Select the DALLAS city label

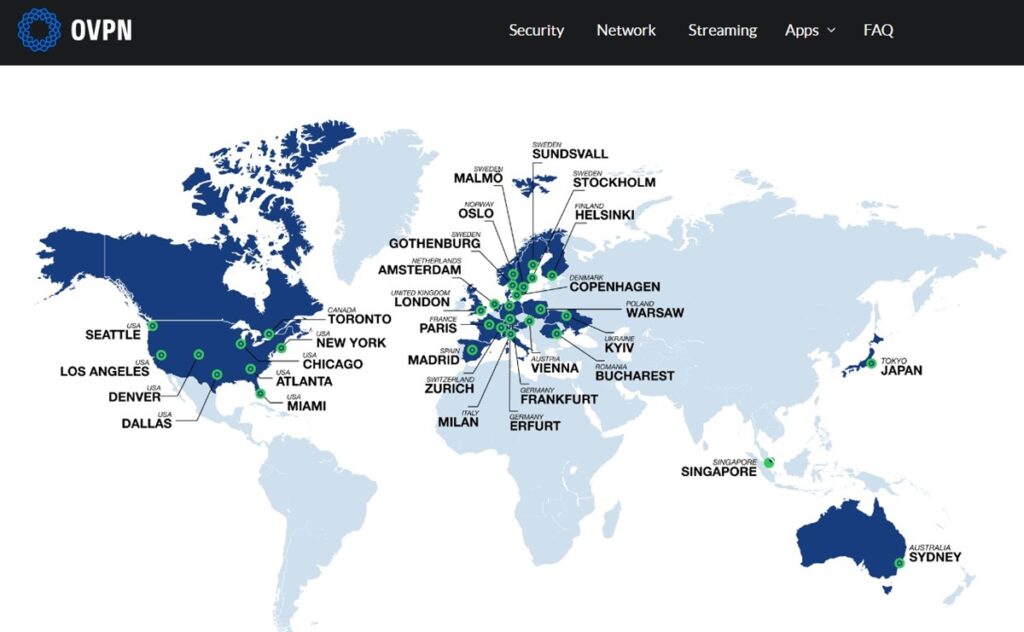point(146,424)
